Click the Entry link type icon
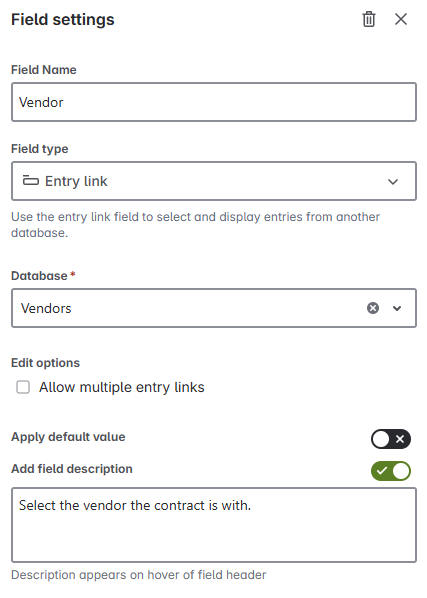427x598 pixels. (31, 180)
